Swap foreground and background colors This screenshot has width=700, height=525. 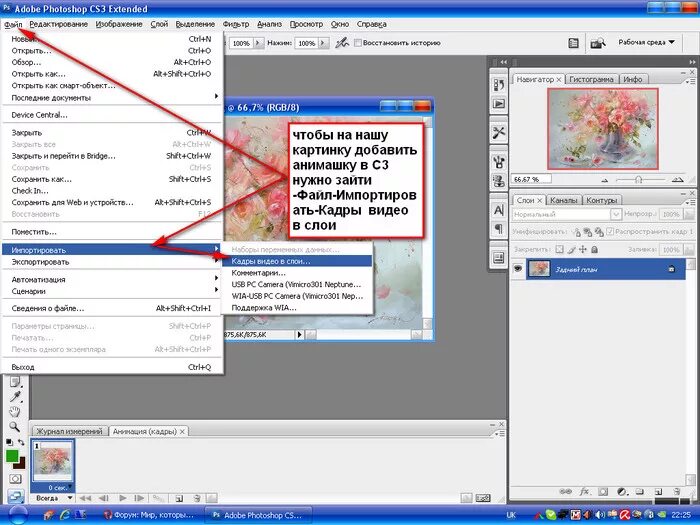pyautogui.click(x=21, y=442)
